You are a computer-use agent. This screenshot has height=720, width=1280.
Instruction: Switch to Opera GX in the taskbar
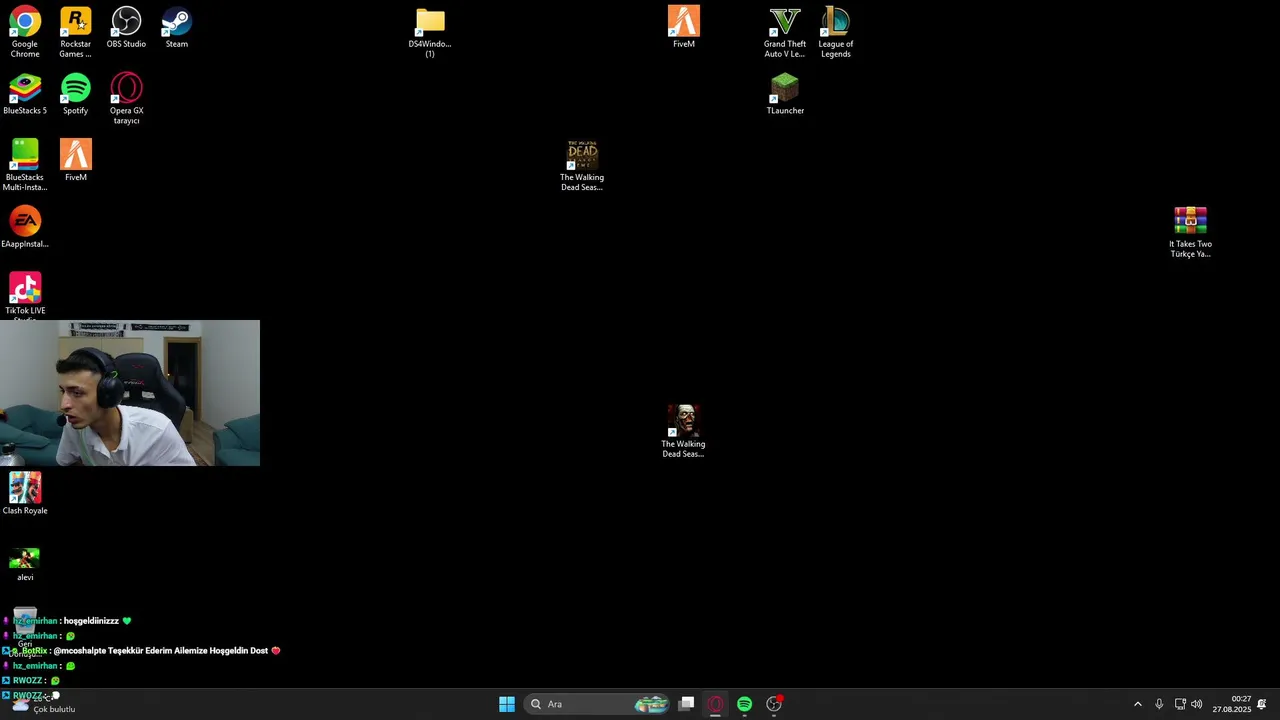[x=715, y=704]
